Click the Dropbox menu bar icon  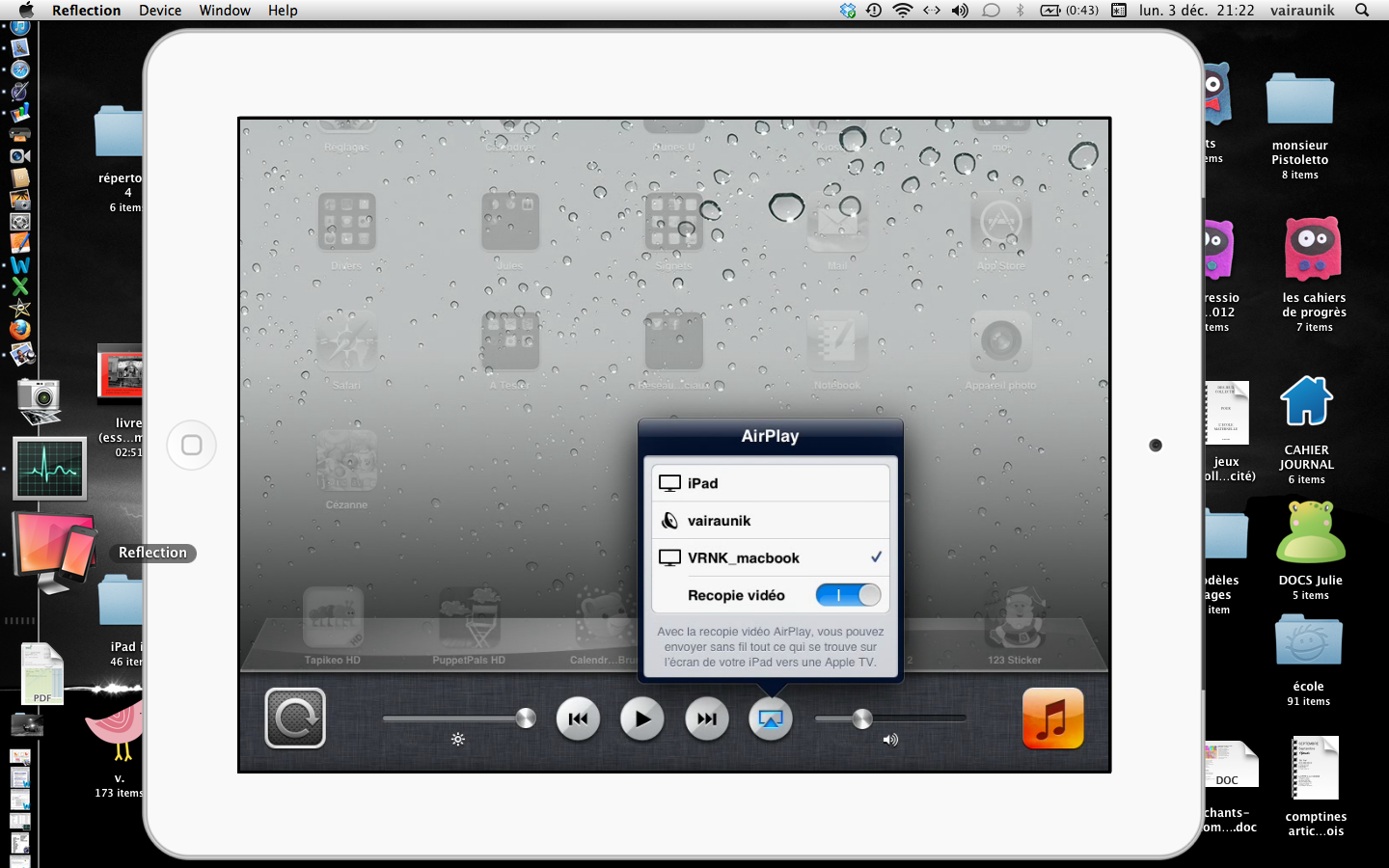tap(848, 10)
